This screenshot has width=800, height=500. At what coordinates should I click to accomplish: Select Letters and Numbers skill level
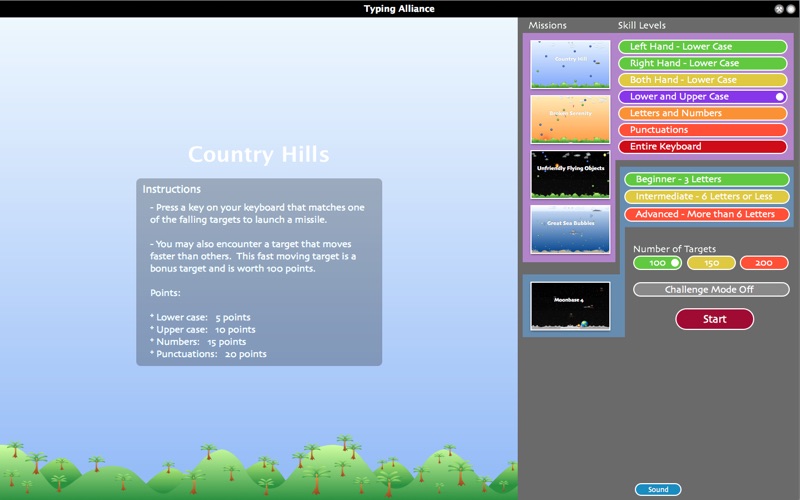(x=703, y=113)
